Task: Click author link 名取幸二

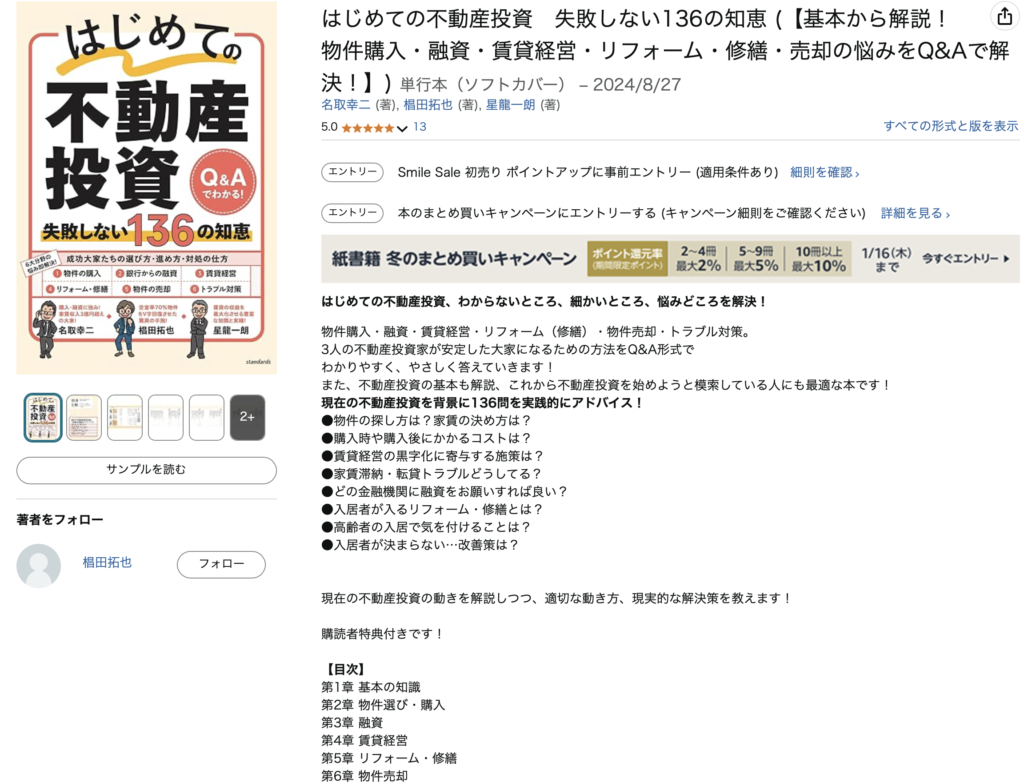Action: click(345, 105)
